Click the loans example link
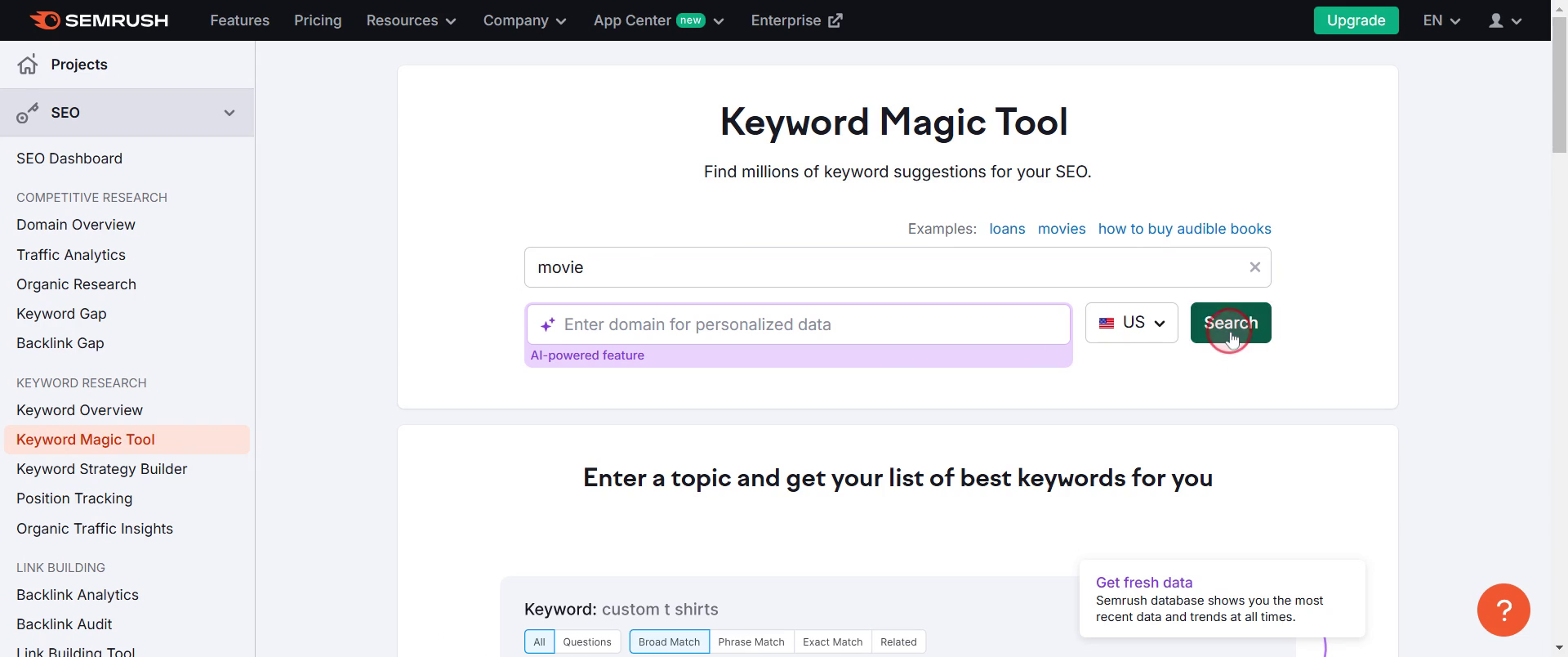Viewport: 1568px width, 657px height. coord(1007,229)
